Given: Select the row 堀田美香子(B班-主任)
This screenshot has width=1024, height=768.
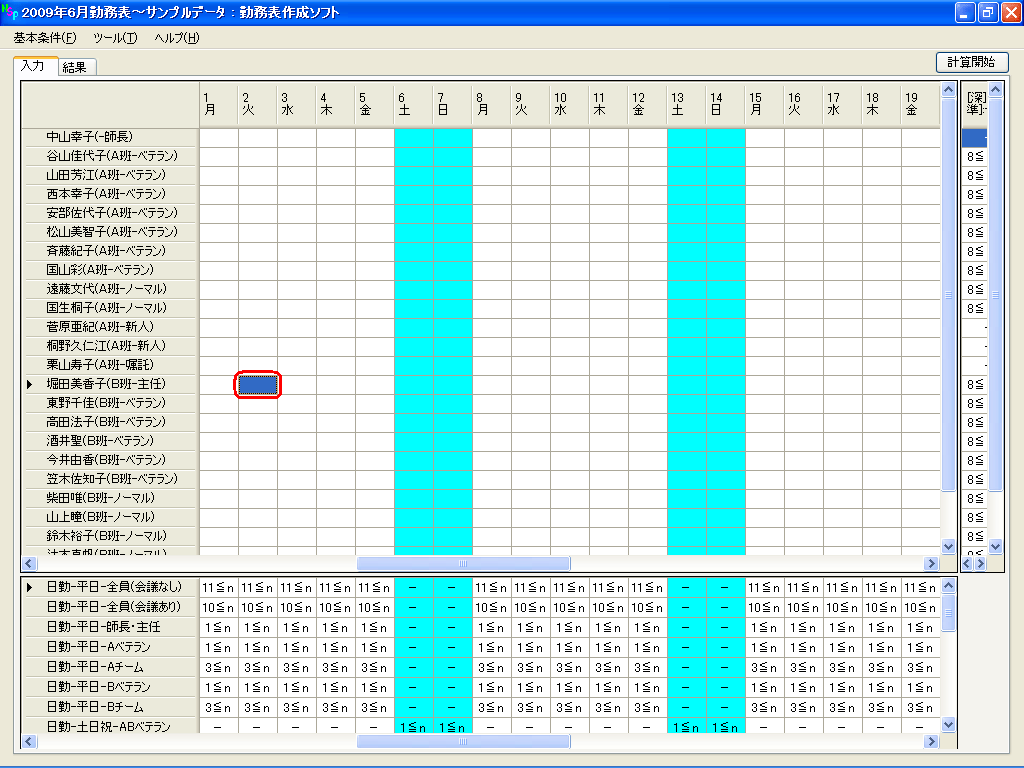Looking at the screenshot, I should pyautogui.click(x=110, y=384).
